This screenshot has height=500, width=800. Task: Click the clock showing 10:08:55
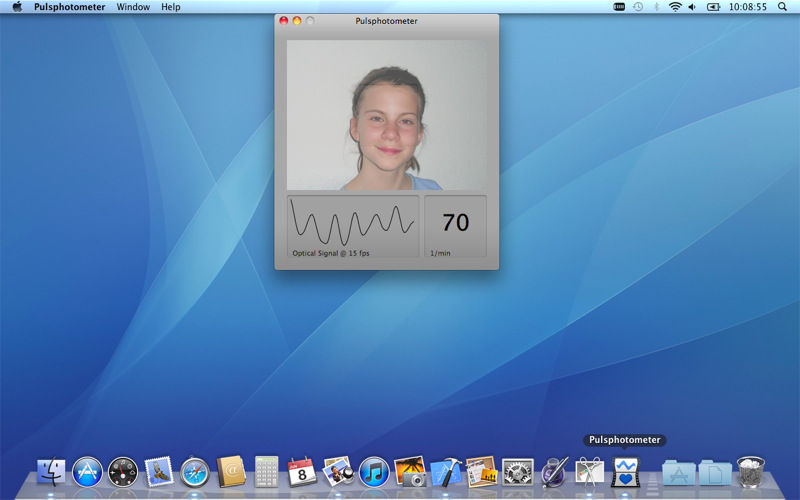[x=747, y=7]
